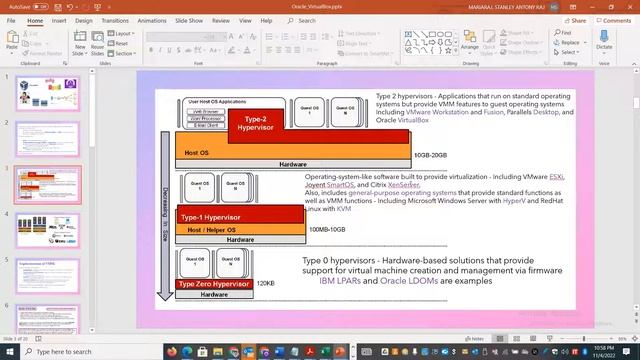Click the zoom slider handle
Screen dimensions: 640x360
click(x=584, y=339)
